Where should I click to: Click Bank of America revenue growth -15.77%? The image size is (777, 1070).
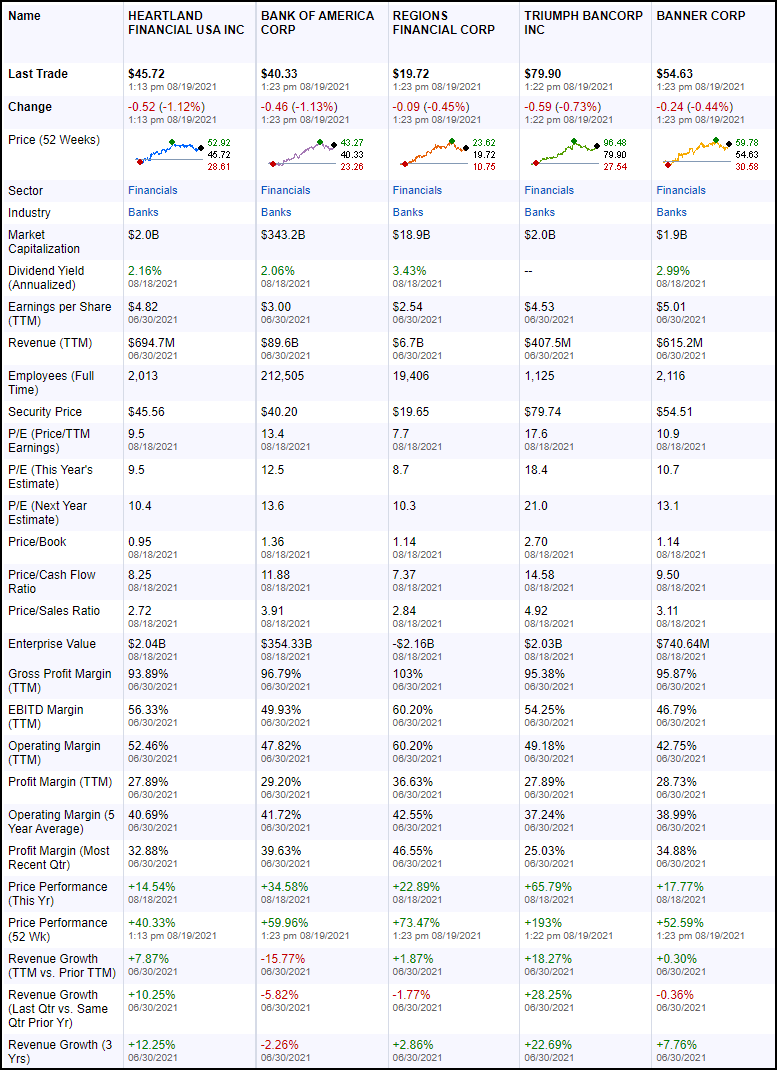point(283,959)
